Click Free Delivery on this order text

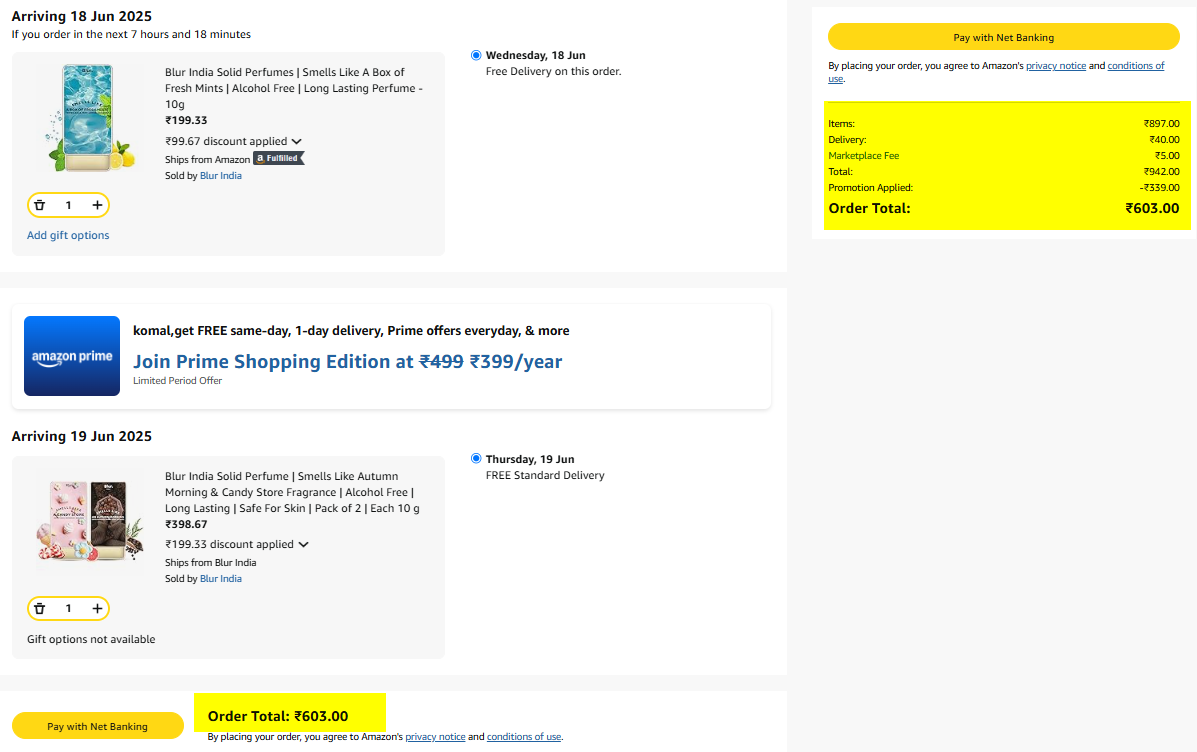pos(553,71)
